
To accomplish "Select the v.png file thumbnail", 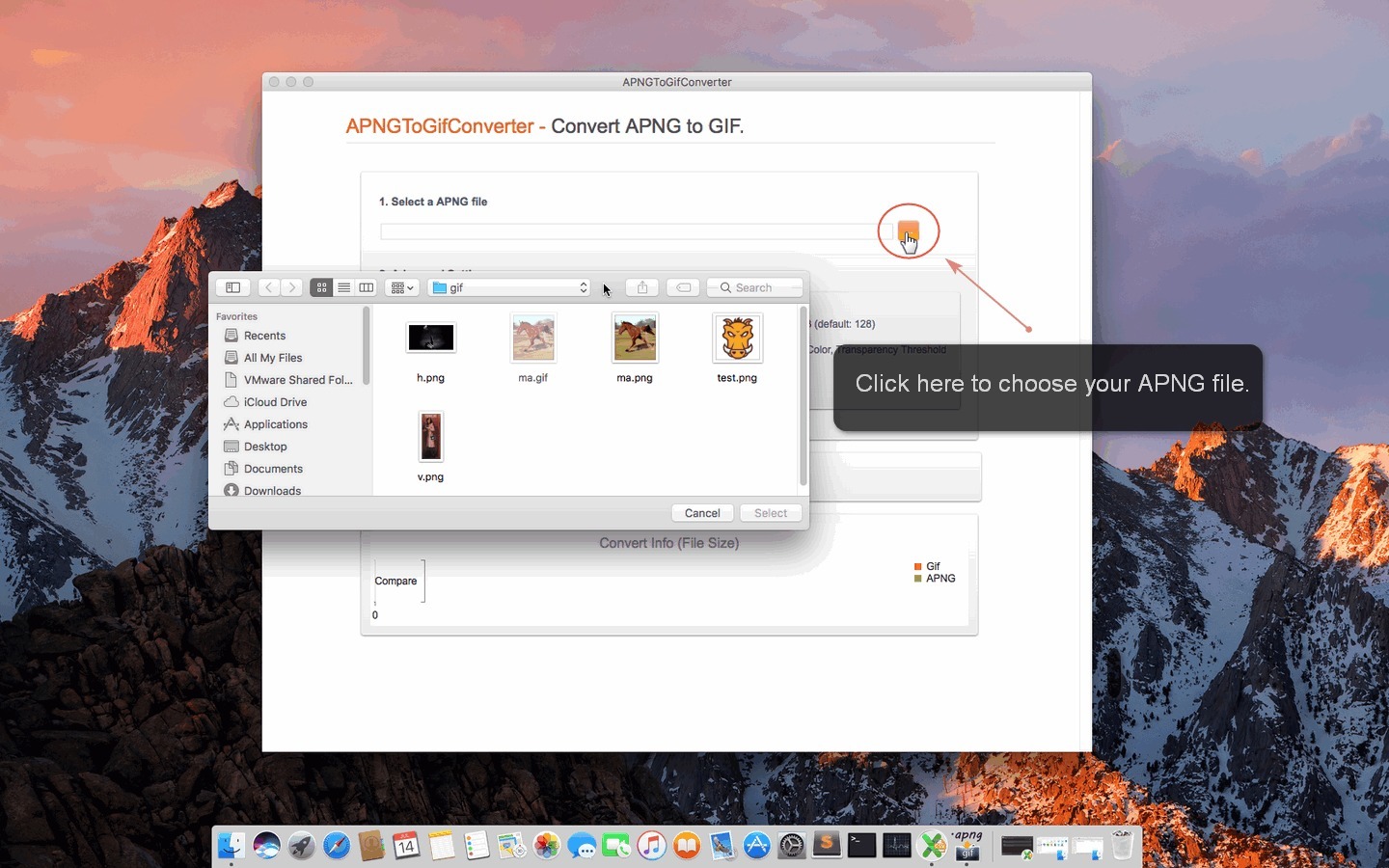I will (x=430, y=436).
